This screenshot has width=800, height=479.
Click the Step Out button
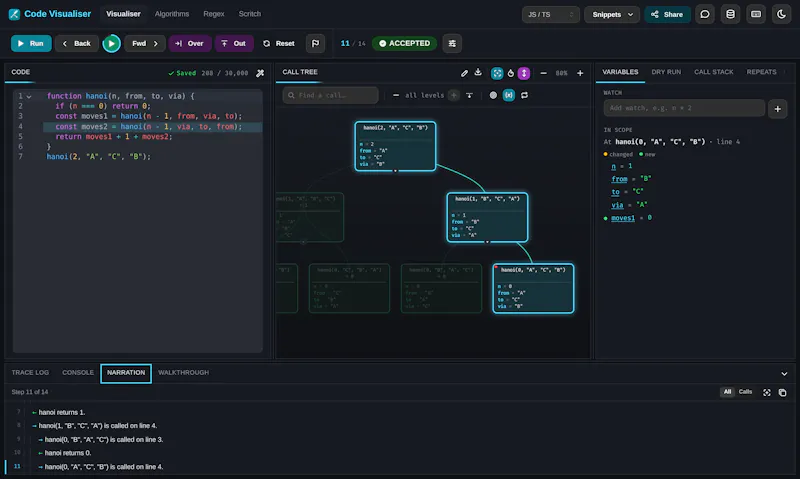coord(234,43)
